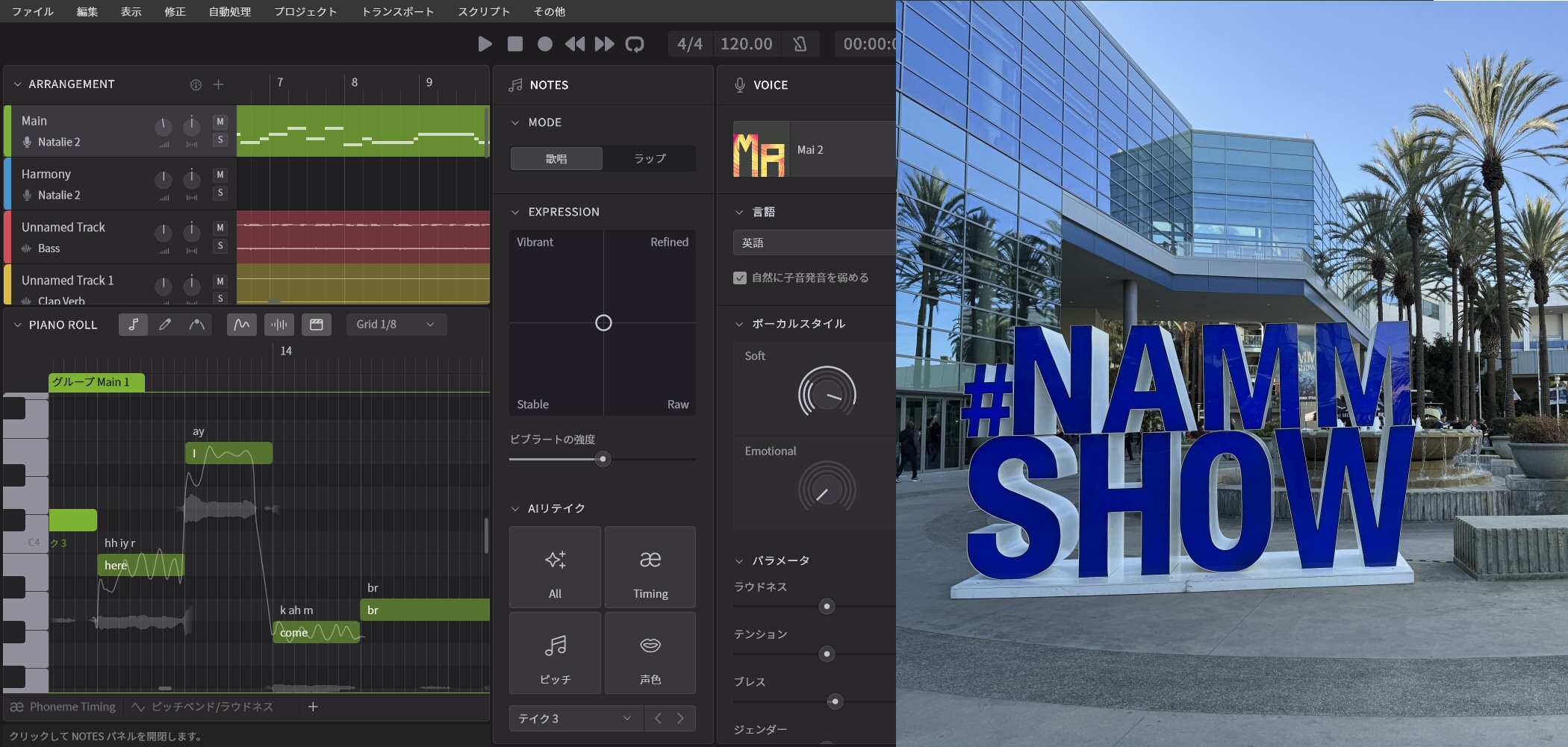This screenshot has width=1568, height=747.
Task: Click the Mai 2 voice thumbnail
Action: [760, 149]
